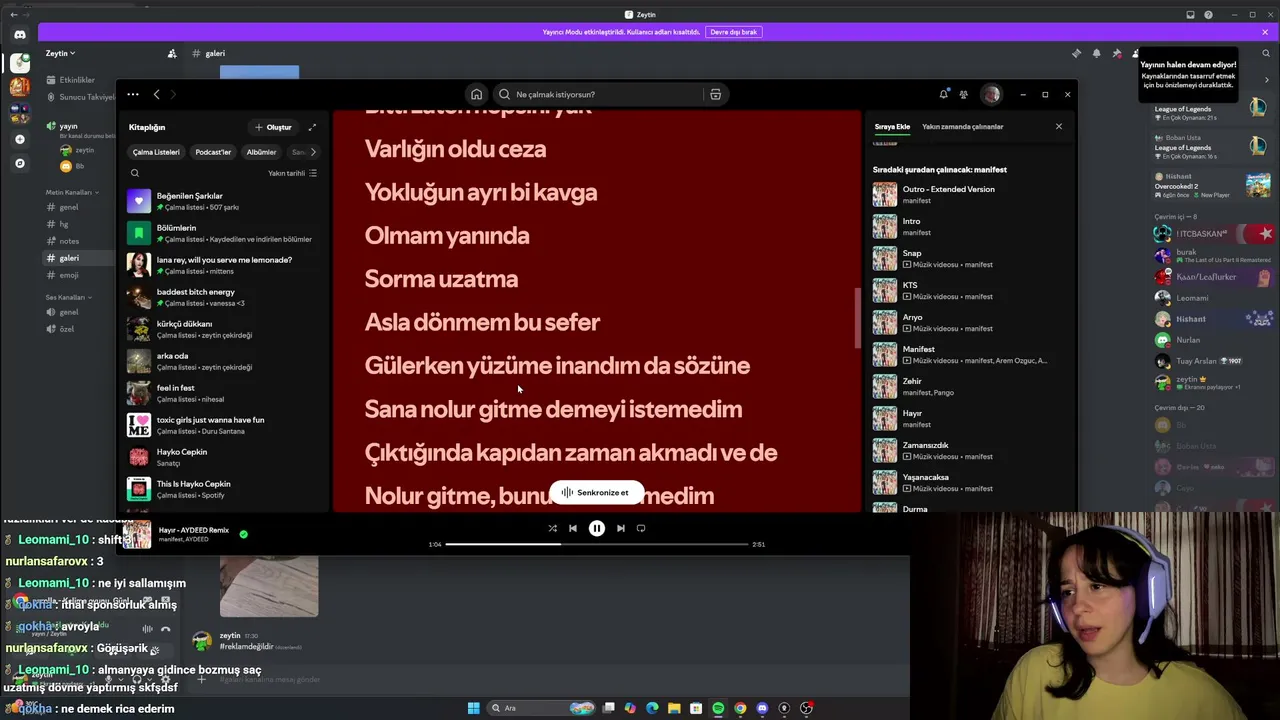Click the Discord search magnifier

(x=1266, y=53)
